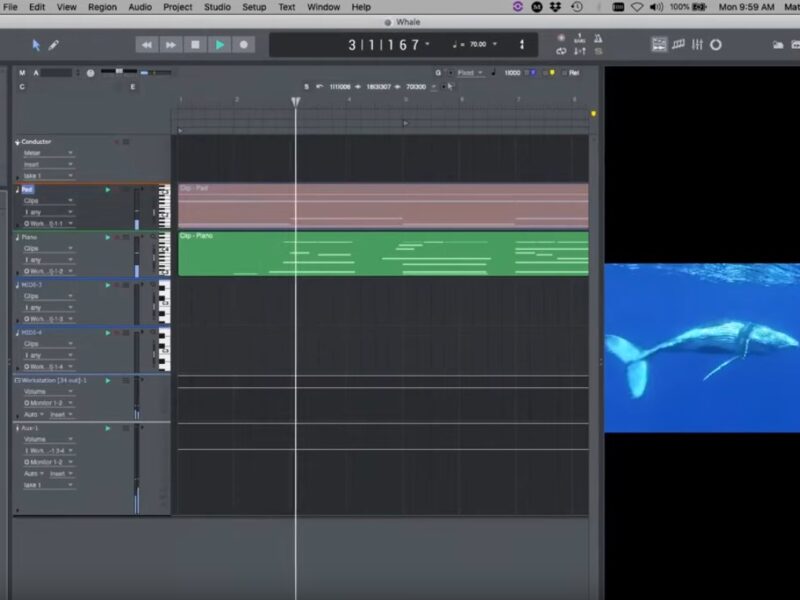This screenshot has width=800, height=600.
Task: Click the whale video thumbnail
Action: [702, 347]
